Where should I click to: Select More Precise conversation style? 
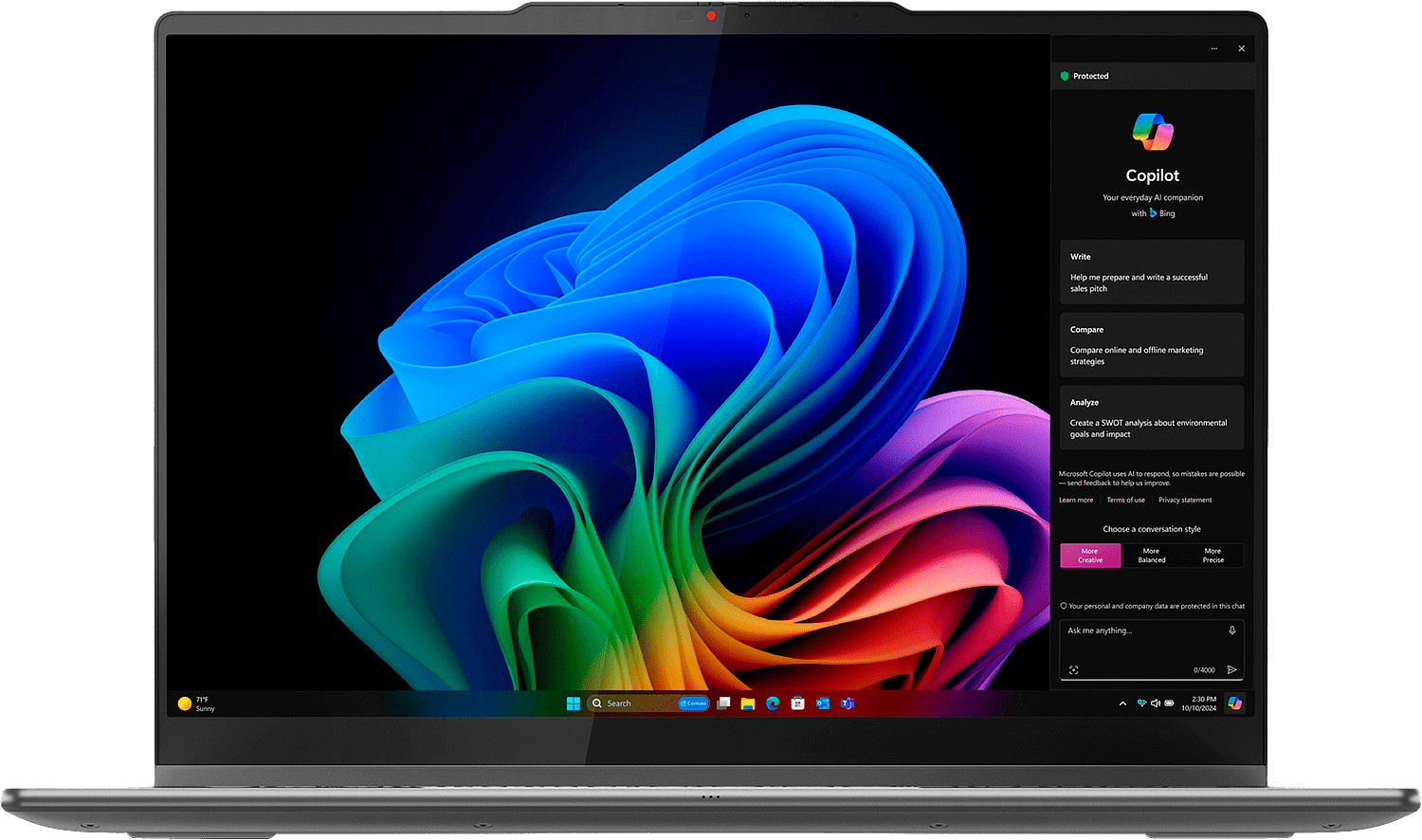click(1212, 556)
